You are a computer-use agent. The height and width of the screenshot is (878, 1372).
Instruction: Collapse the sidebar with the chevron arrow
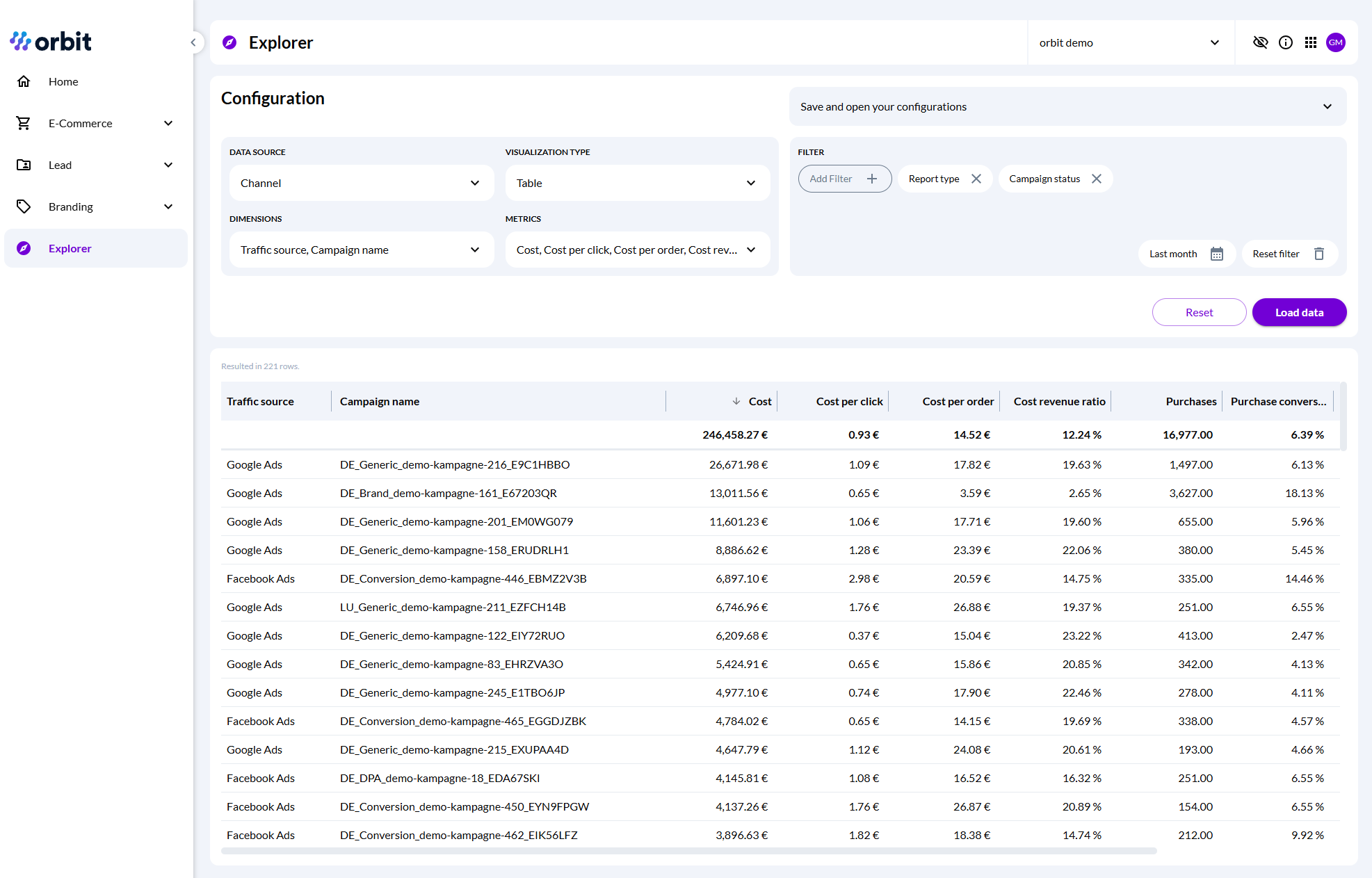tap(193, 42)
